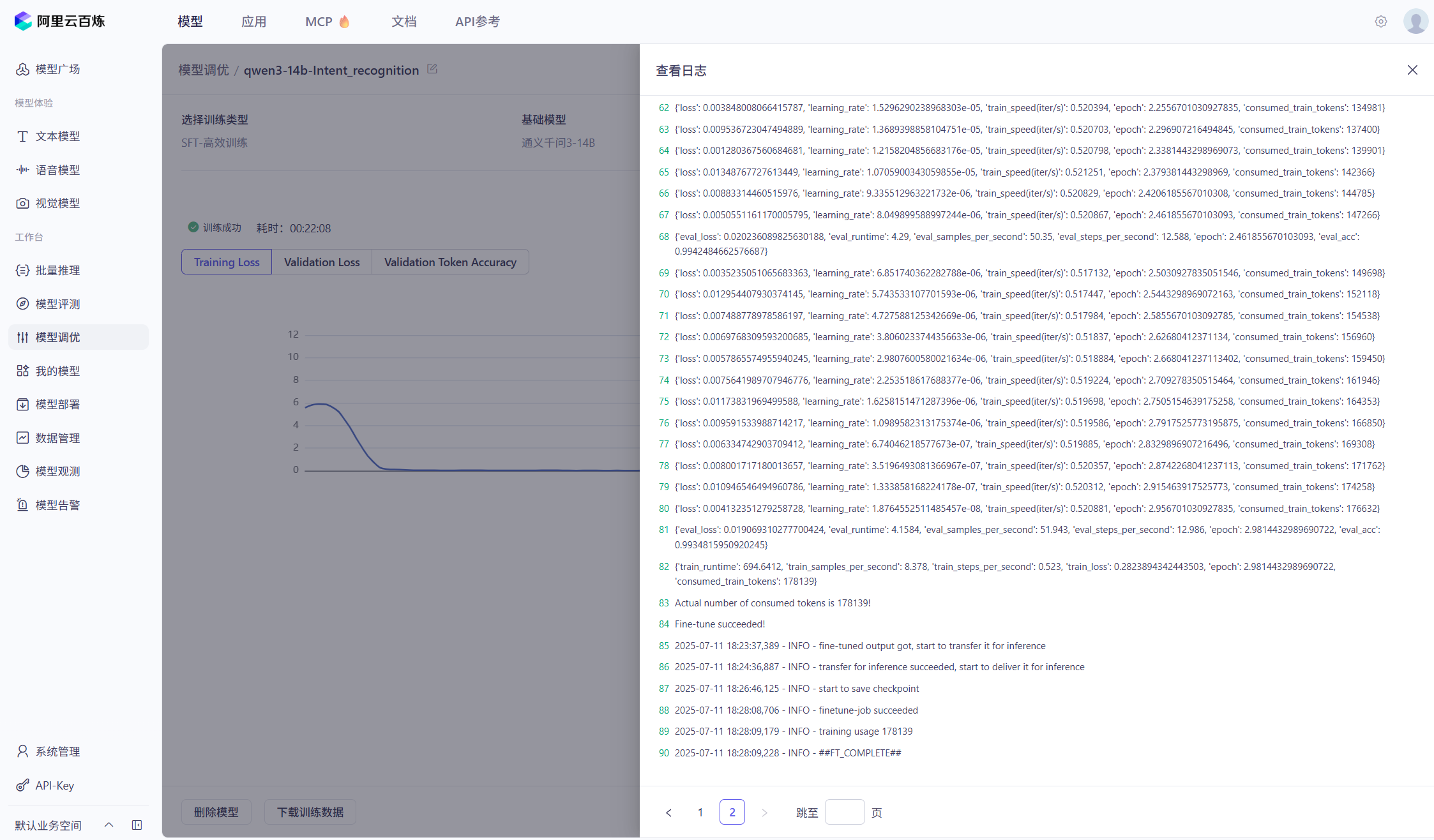
Task: Open API-Key management
Action: (x=54, y=785)
